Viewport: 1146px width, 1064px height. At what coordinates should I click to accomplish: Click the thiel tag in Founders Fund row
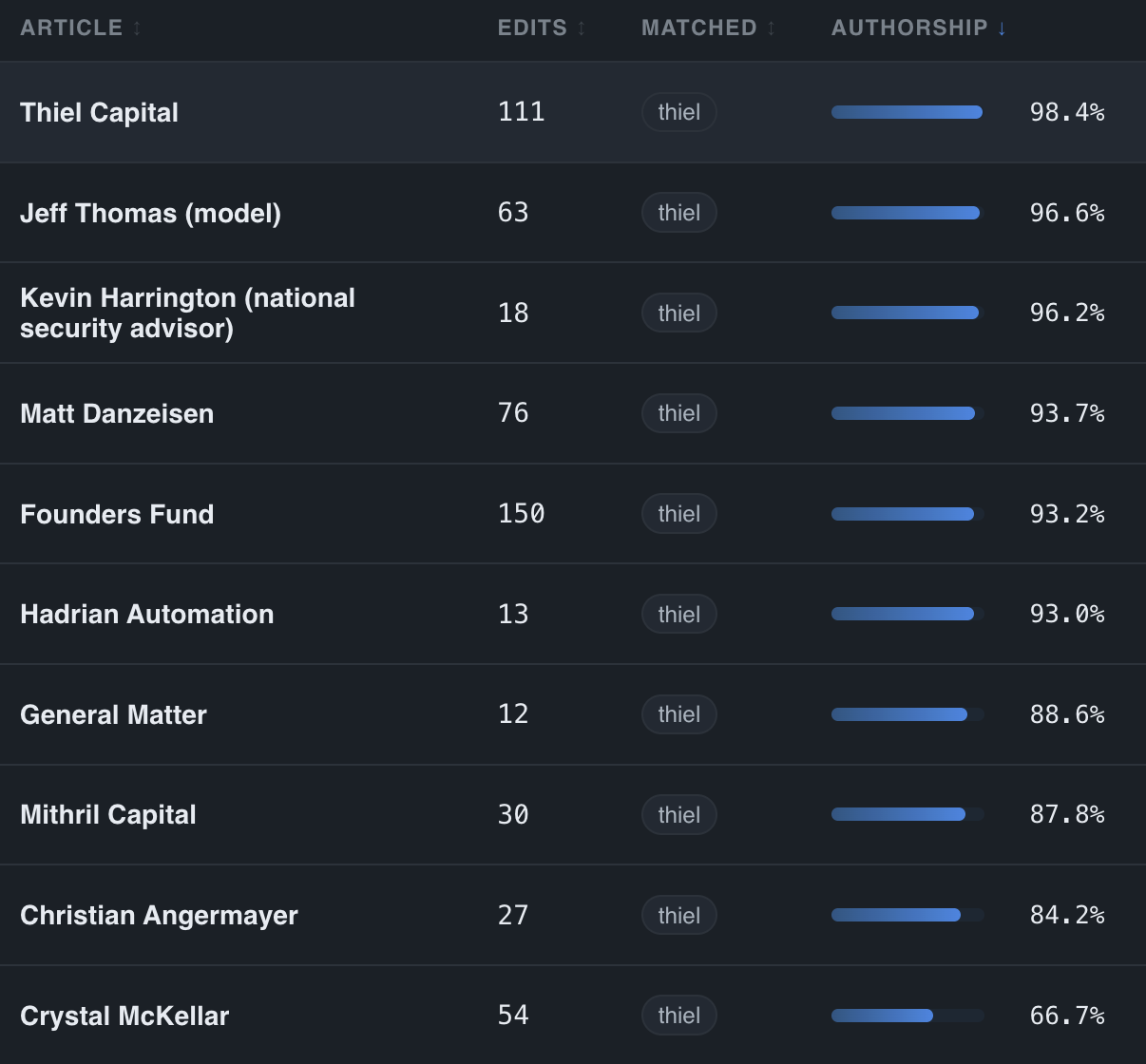(x=679, y=514)
